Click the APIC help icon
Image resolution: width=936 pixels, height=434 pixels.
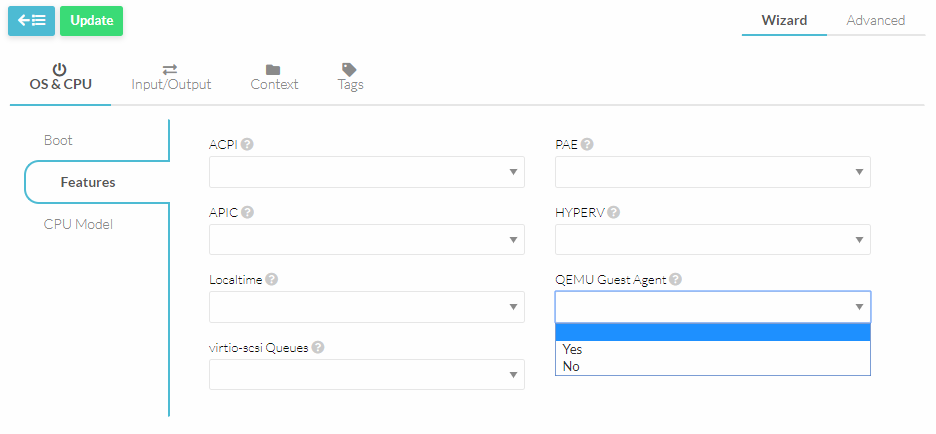coord(247,212)
